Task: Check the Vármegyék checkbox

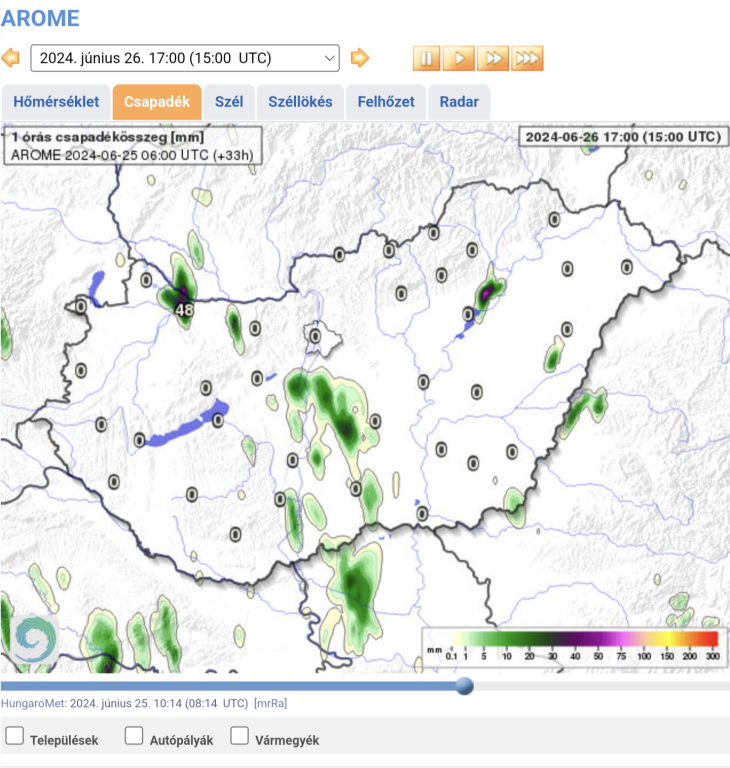Action: tap(239, 736)
